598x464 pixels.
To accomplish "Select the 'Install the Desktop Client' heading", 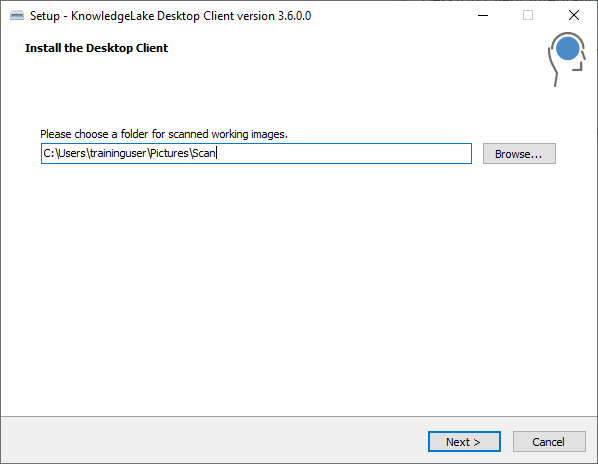I will coord(96,48).
